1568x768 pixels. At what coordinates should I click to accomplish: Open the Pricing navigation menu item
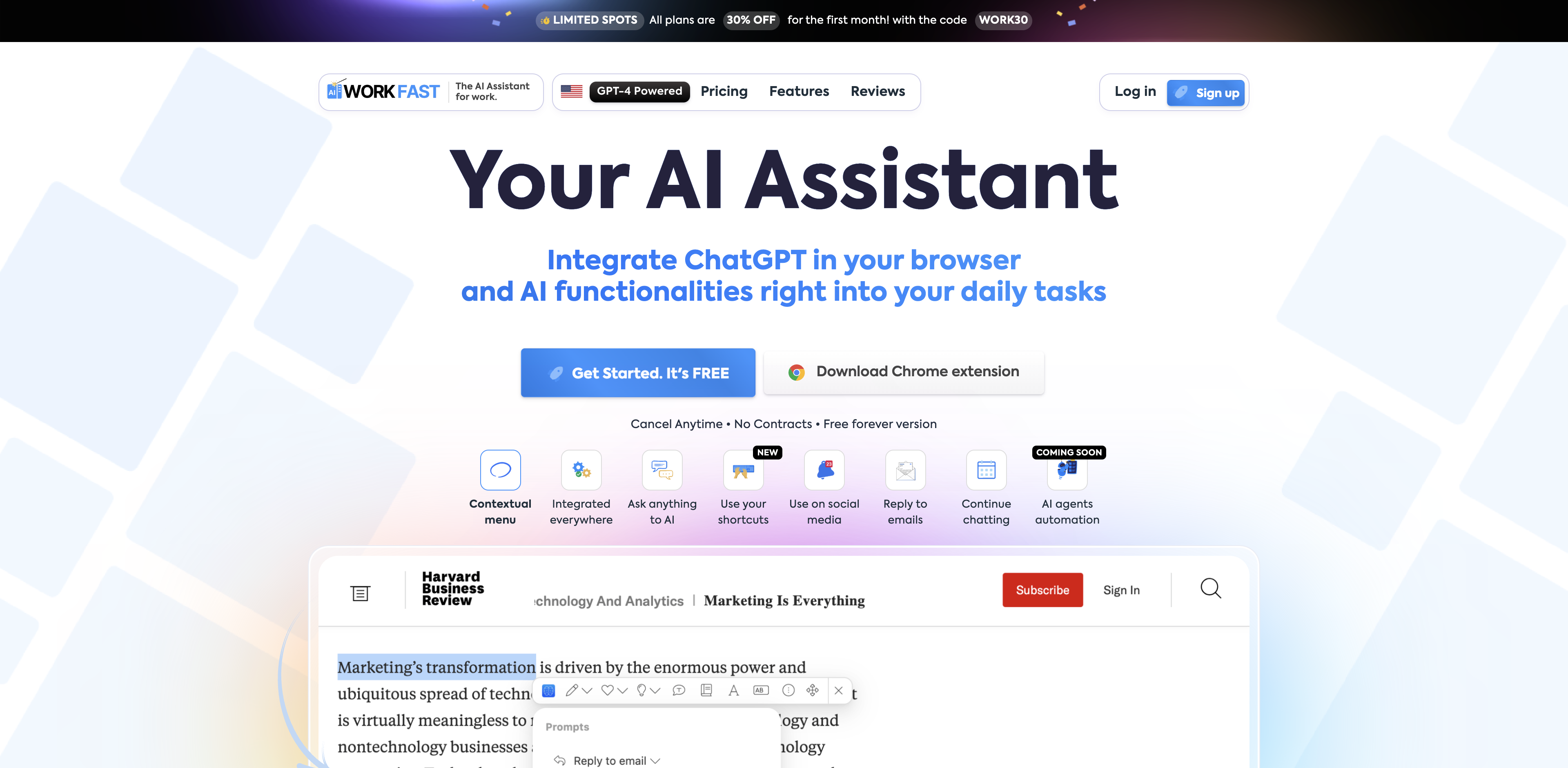click(x=723, y=91)
